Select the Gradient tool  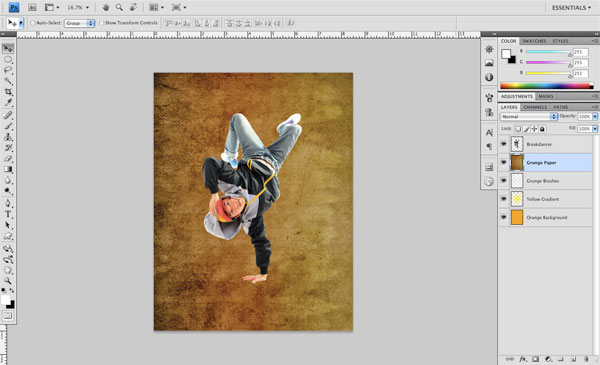(8, 169)
